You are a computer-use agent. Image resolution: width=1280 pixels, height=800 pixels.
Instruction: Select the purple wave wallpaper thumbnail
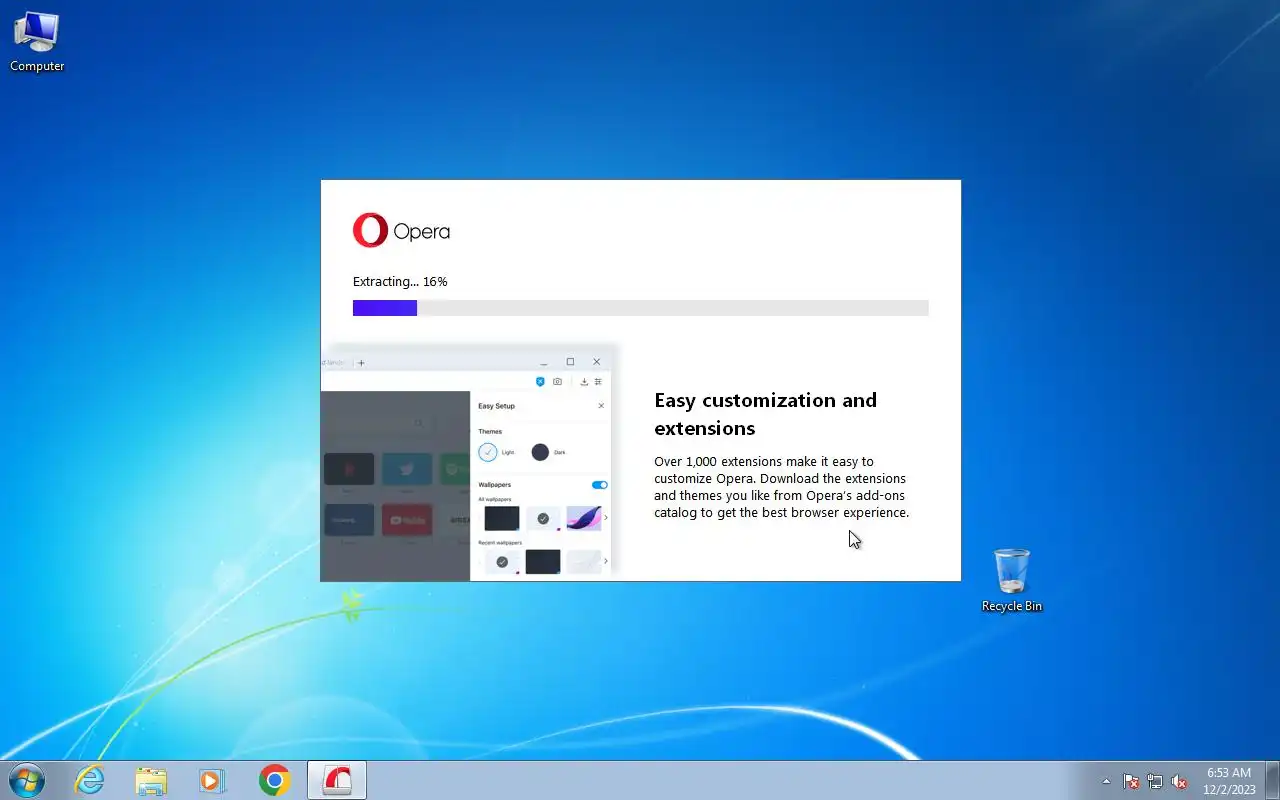click(583, 518)
